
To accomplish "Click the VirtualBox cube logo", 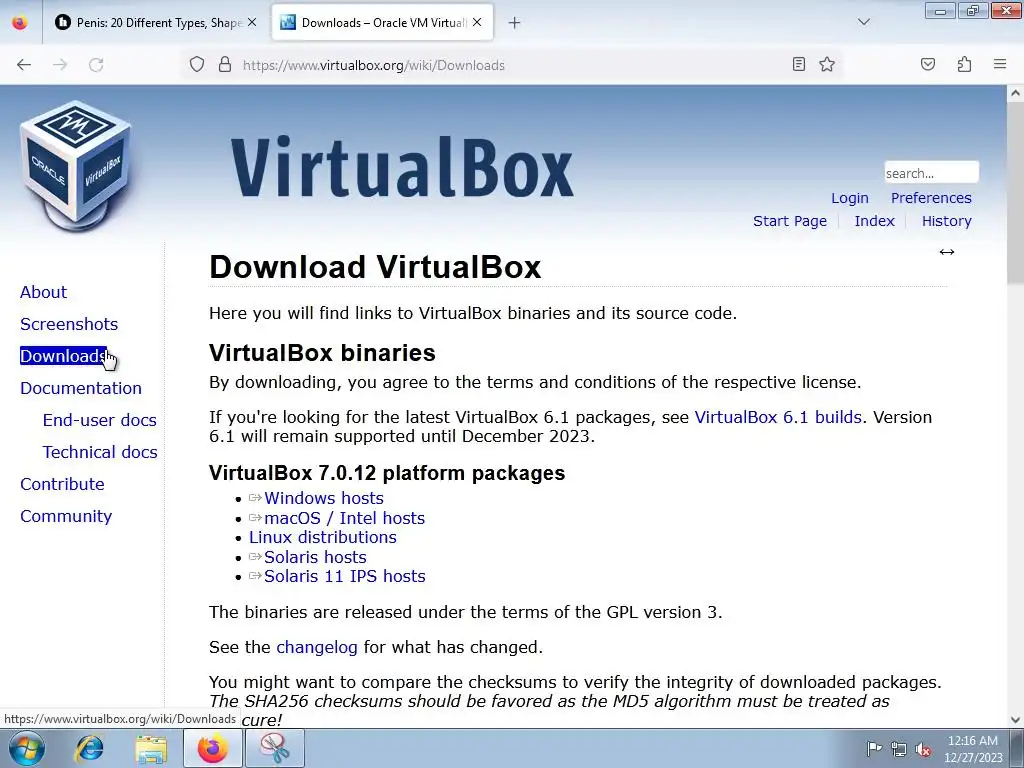I will coord(76,165).
